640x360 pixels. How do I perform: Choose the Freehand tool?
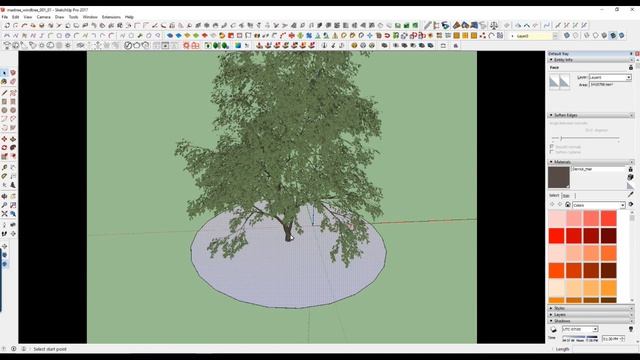point(13,93)
